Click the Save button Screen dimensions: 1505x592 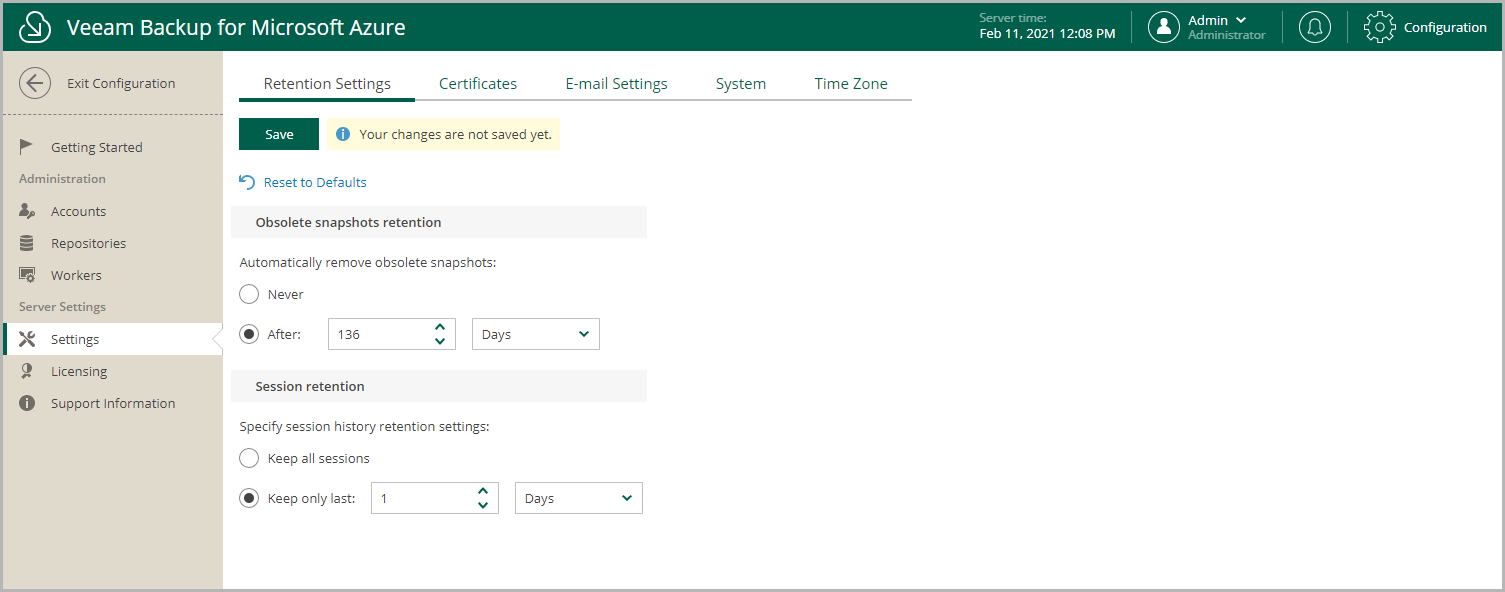279,134
